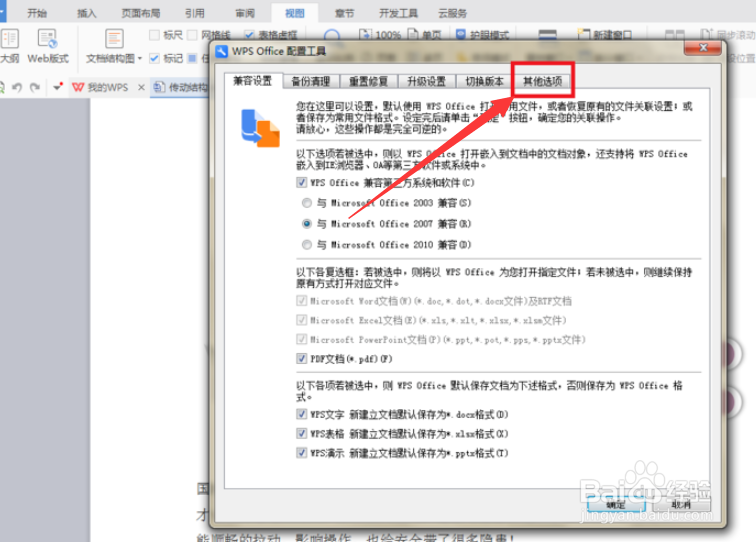Toggle the 标记 checkbox in ribbon

coord(154,58)
